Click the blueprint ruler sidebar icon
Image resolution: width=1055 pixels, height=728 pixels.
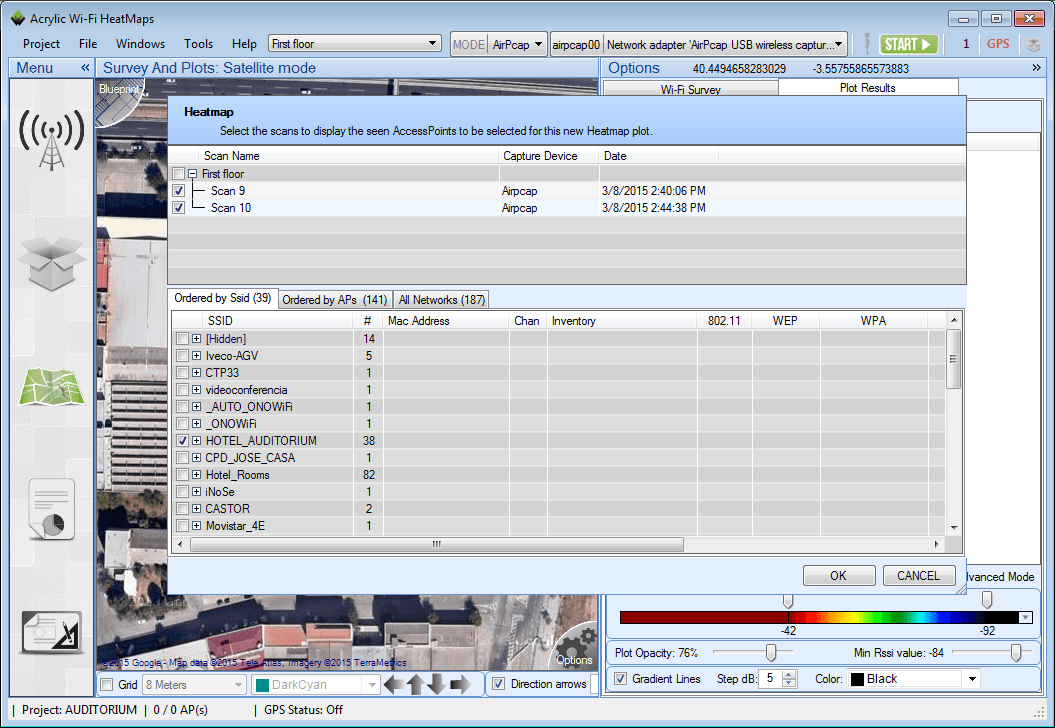coord(52,634)
